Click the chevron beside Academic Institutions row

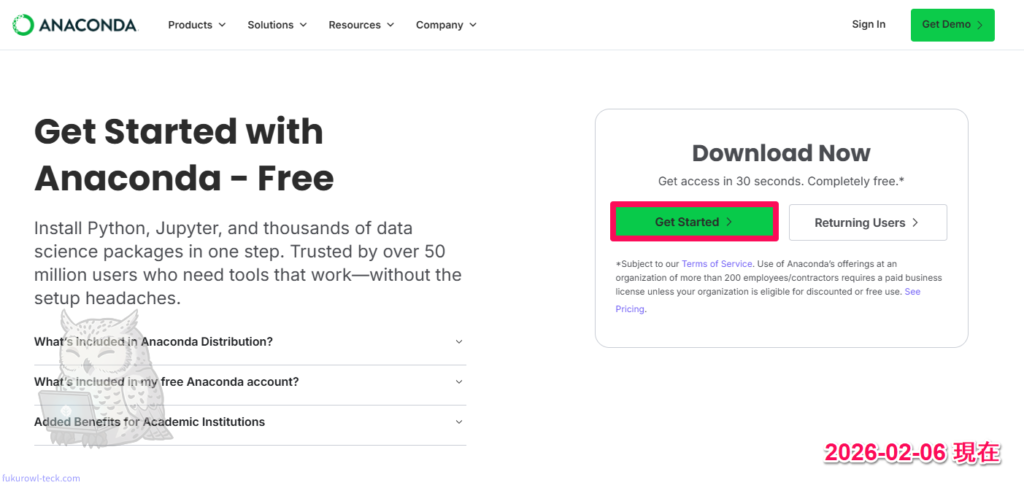[x=459, y=421]
